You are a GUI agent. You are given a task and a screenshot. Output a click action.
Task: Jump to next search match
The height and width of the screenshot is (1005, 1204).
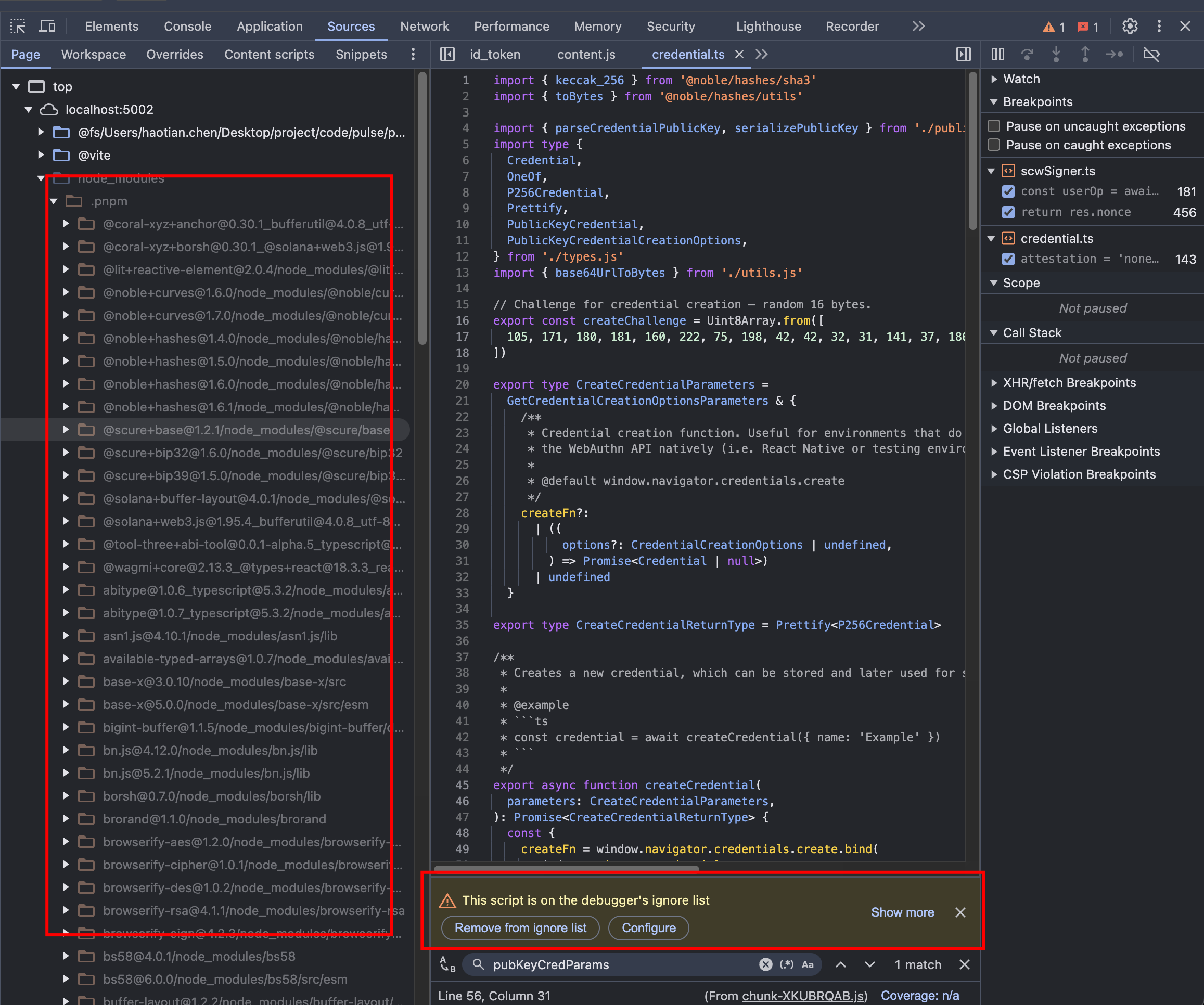870,964
